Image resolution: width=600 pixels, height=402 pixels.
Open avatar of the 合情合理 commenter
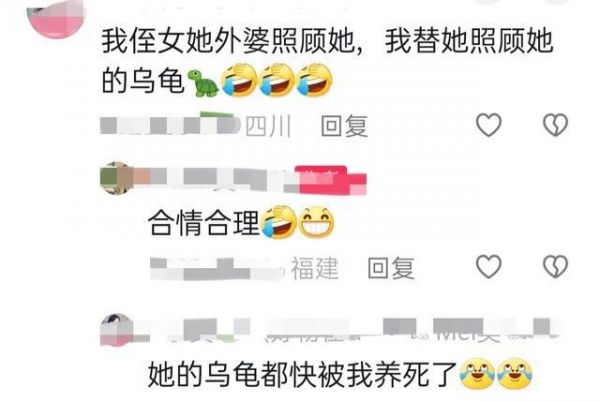pyautogui.click(x=116, y=179)
